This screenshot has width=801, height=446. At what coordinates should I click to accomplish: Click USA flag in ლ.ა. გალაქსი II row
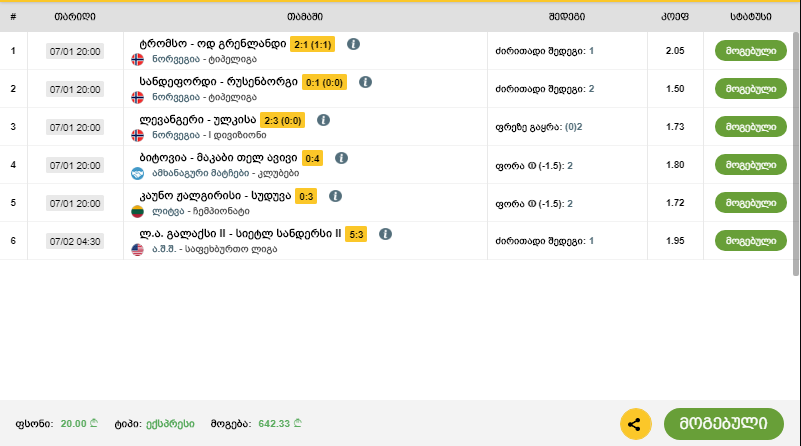137,249
